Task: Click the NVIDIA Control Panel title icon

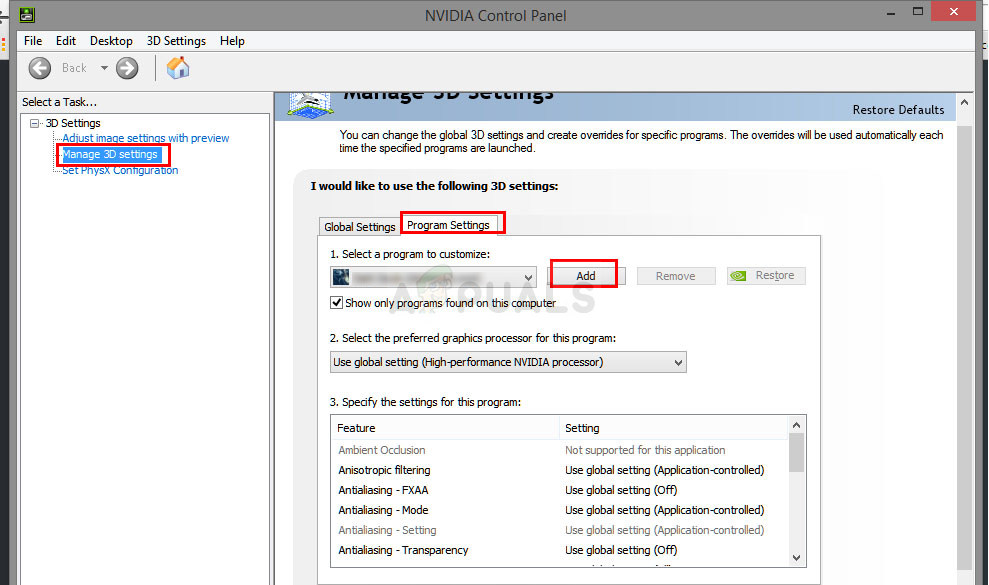Action: pyautogui.click(x=26, y=15)
